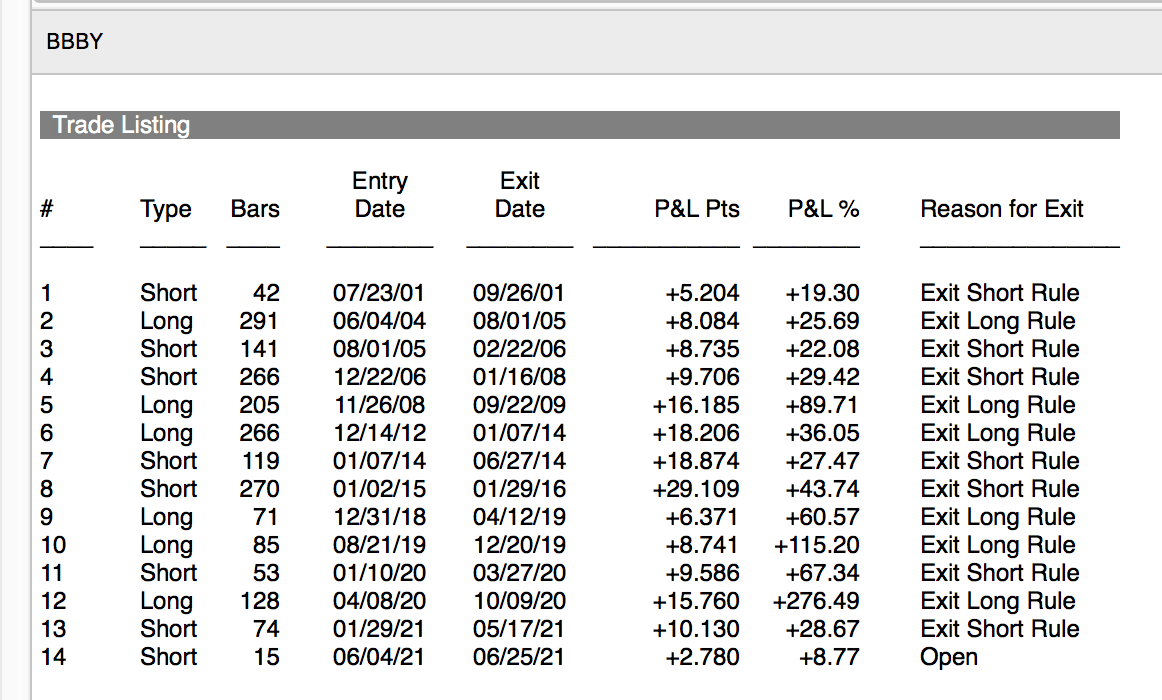The image size is (1162, 700).
Task: Click the +115.20 P&L percent value
Action: [x=816, y=545]
